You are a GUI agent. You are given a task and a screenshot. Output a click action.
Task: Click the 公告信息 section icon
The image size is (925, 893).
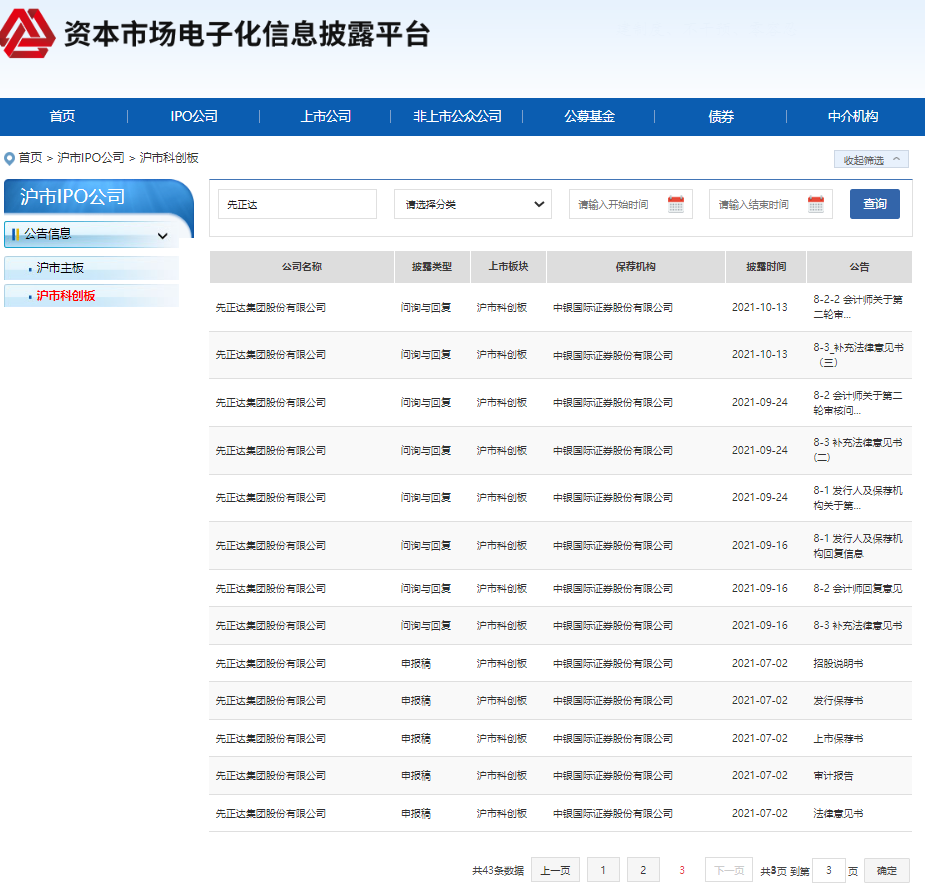(x=17, y=235)
